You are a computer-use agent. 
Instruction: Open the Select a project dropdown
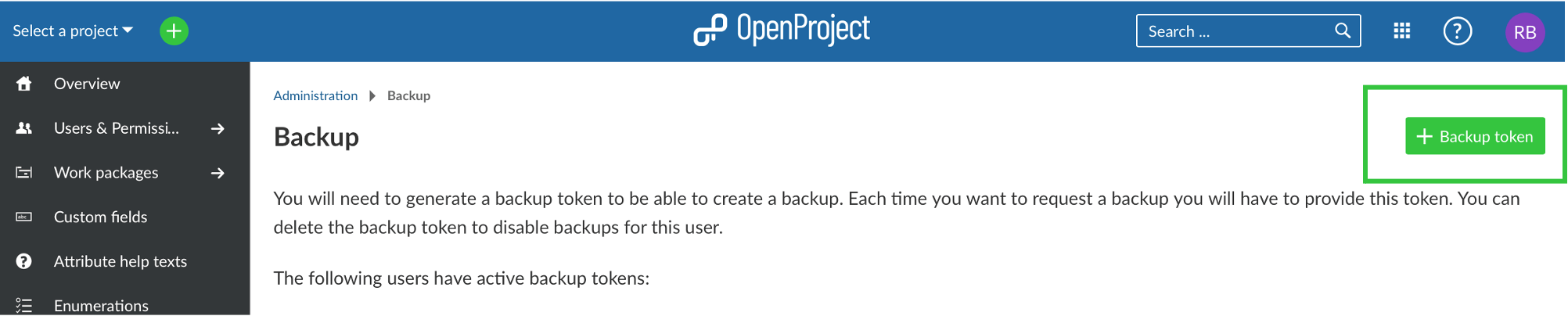(73, 31)
